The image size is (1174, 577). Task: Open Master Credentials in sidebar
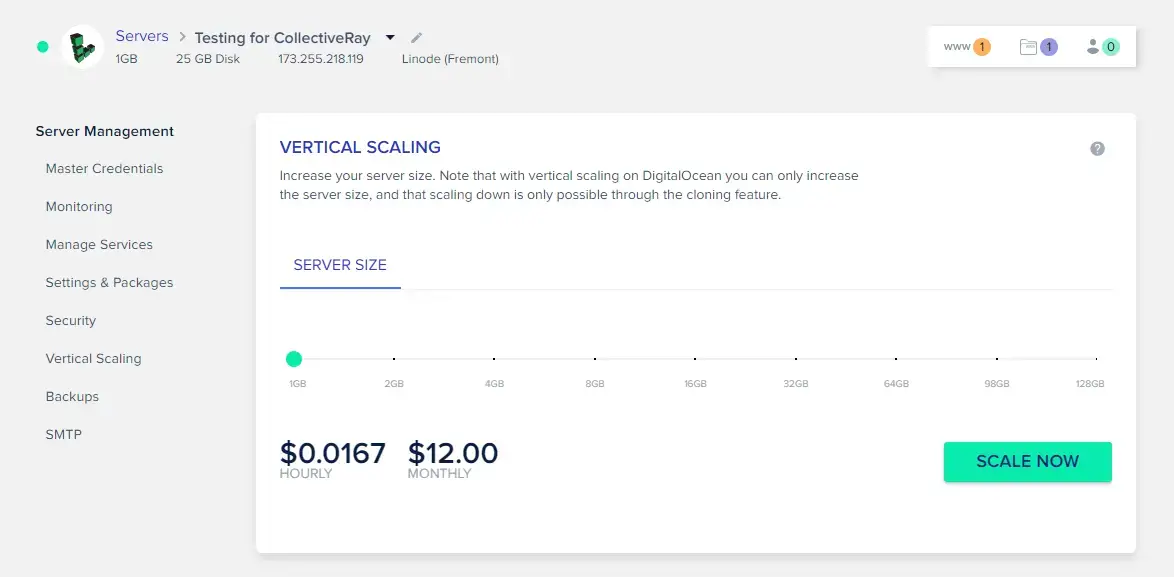(x=104, y=168)
